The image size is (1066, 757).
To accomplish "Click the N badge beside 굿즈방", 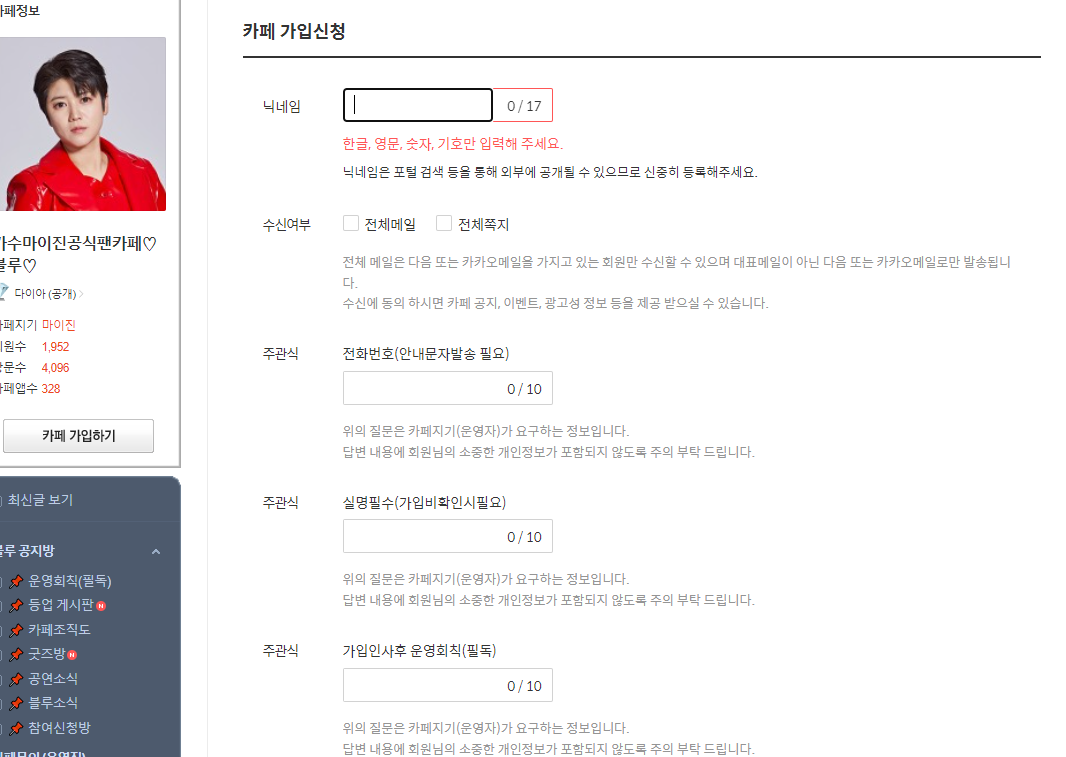I will click(74, 653).
